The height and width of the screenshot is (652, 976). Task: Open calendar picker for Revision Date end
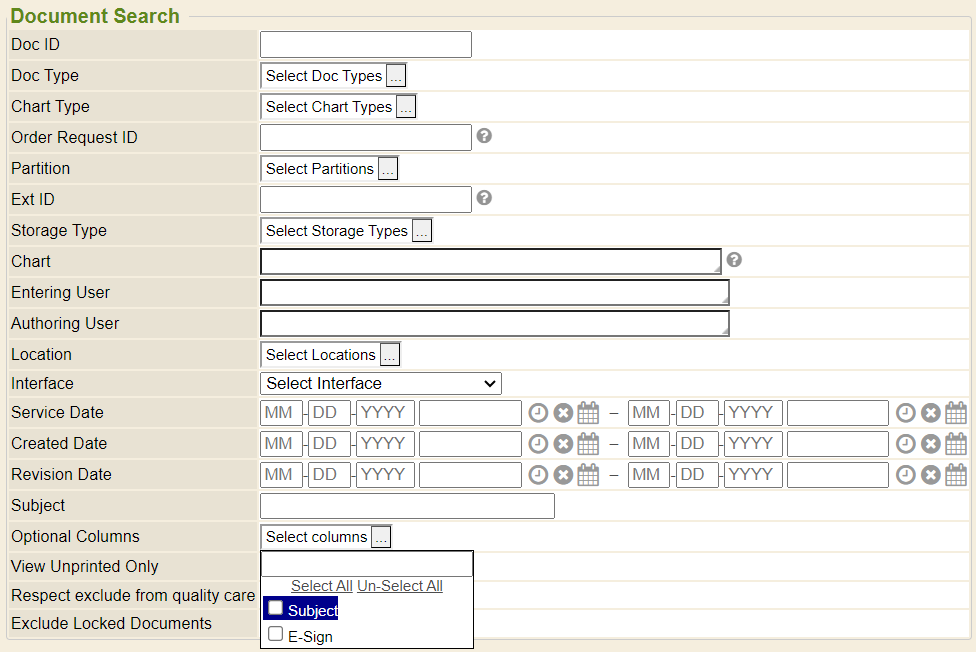pos(956,475)
